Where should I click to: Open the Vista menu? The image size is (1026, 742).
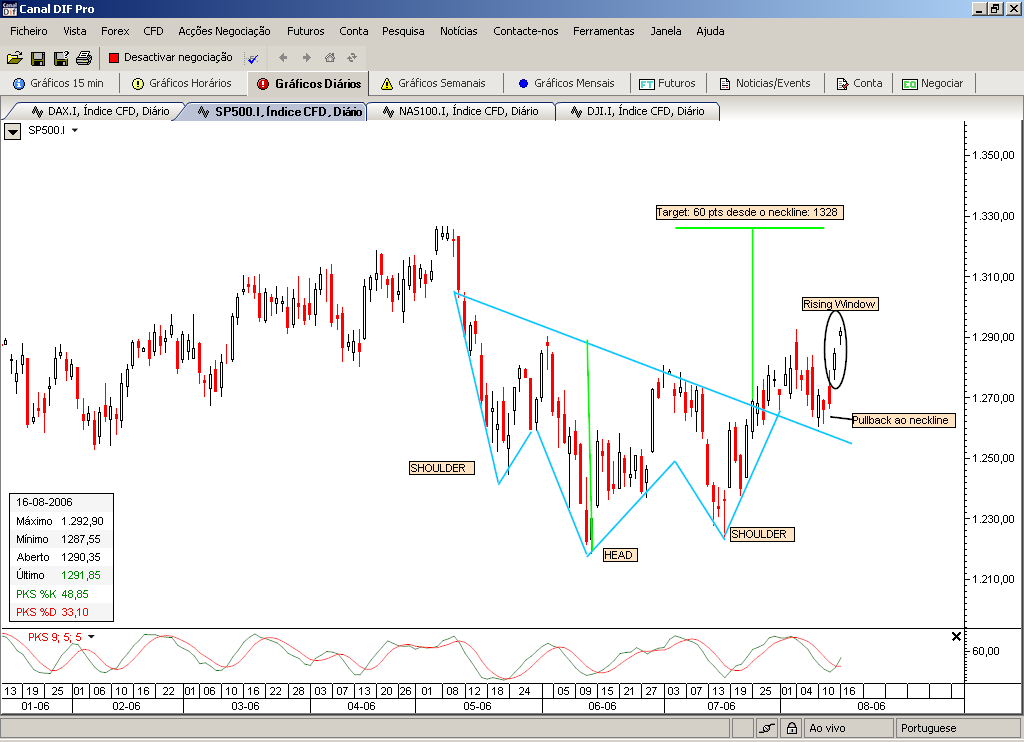[x=75, y=31]
